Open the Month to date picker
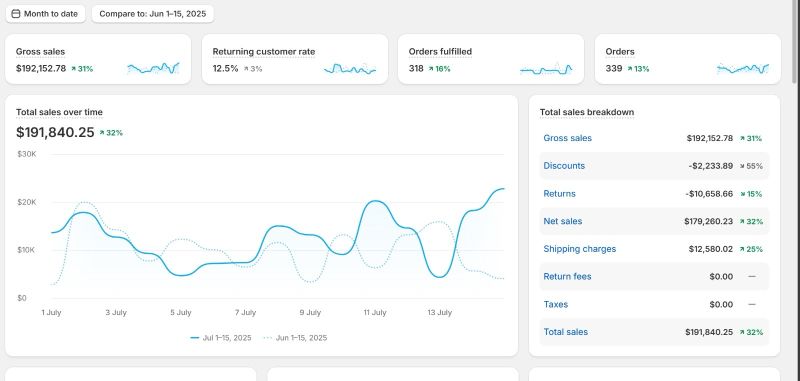 (x=45, y=14)
